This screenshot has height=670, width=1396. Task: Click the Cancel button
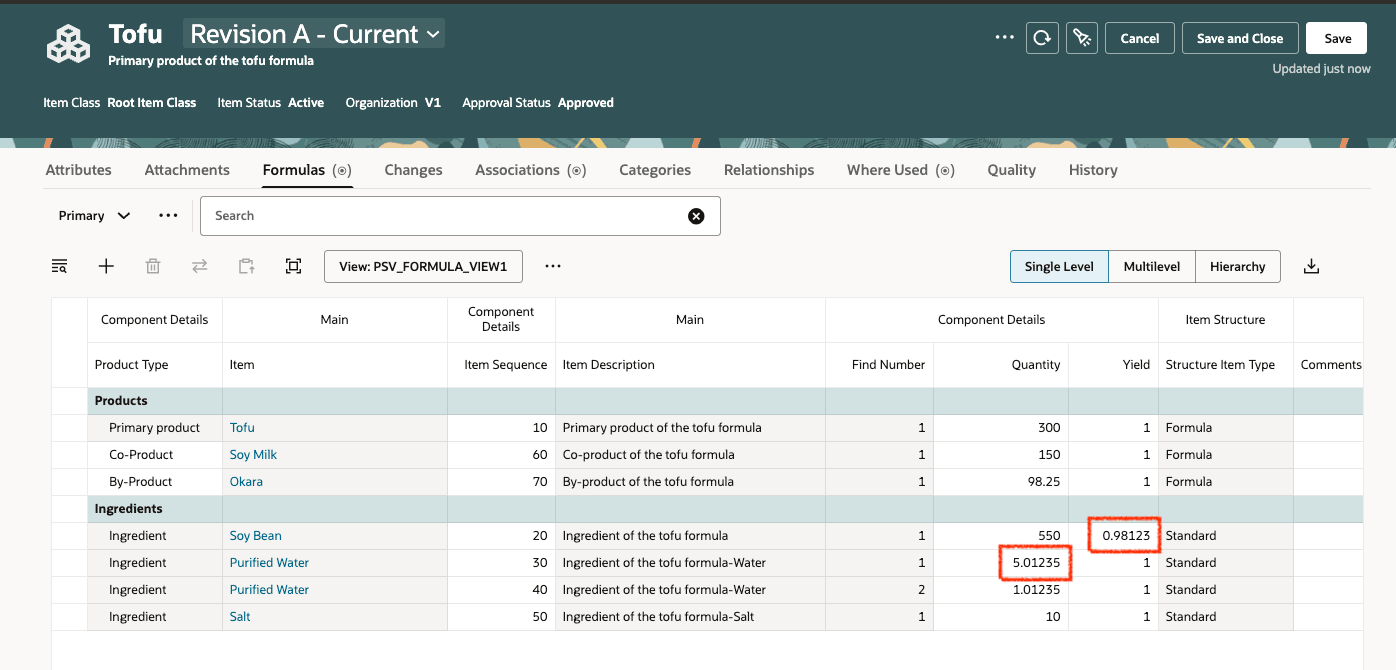(x=1140, y=38)
